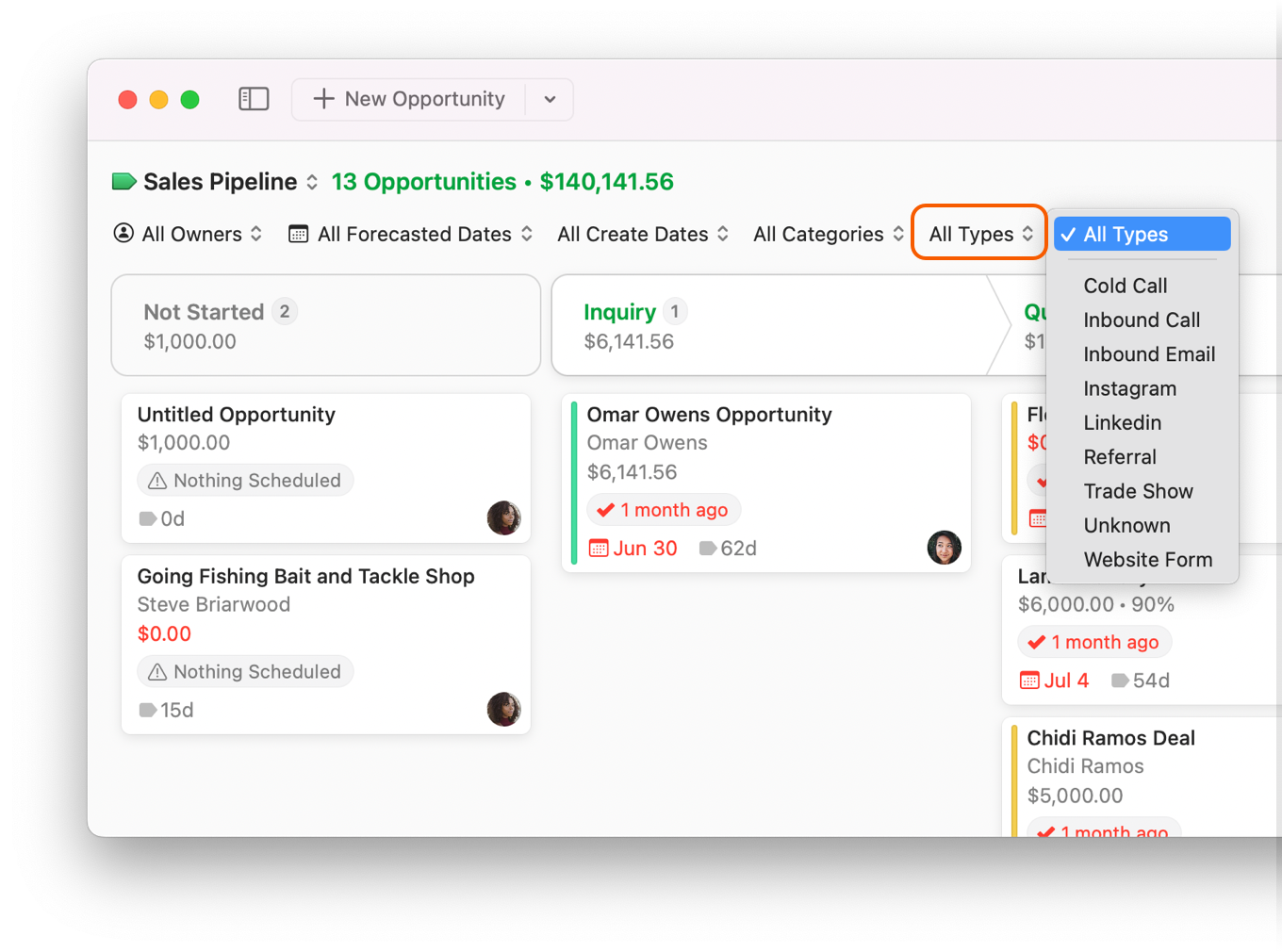Click the checkmark icon on 1 month ago badge
Screen dimensions: 1282x952
pyautogui.click(x=607, y=509)
